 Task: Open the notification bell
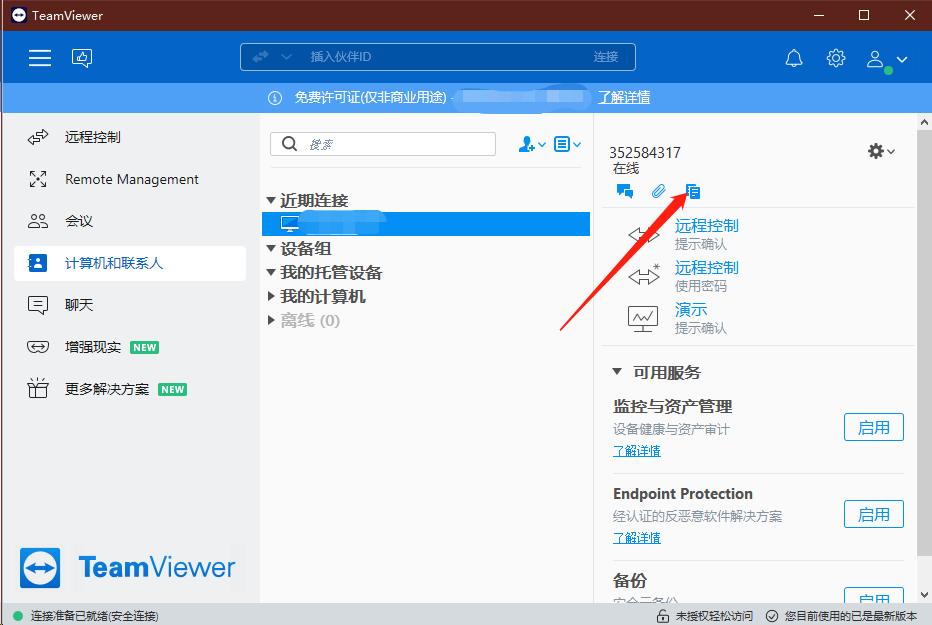(794, 58)
